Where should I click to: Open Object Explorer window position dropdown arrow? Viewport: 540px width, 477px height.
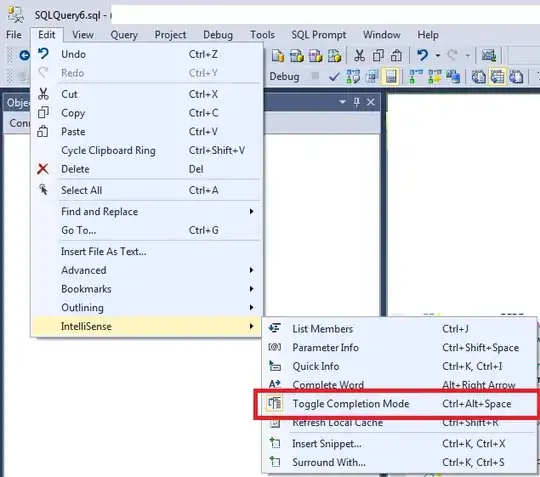pos(342,102)
